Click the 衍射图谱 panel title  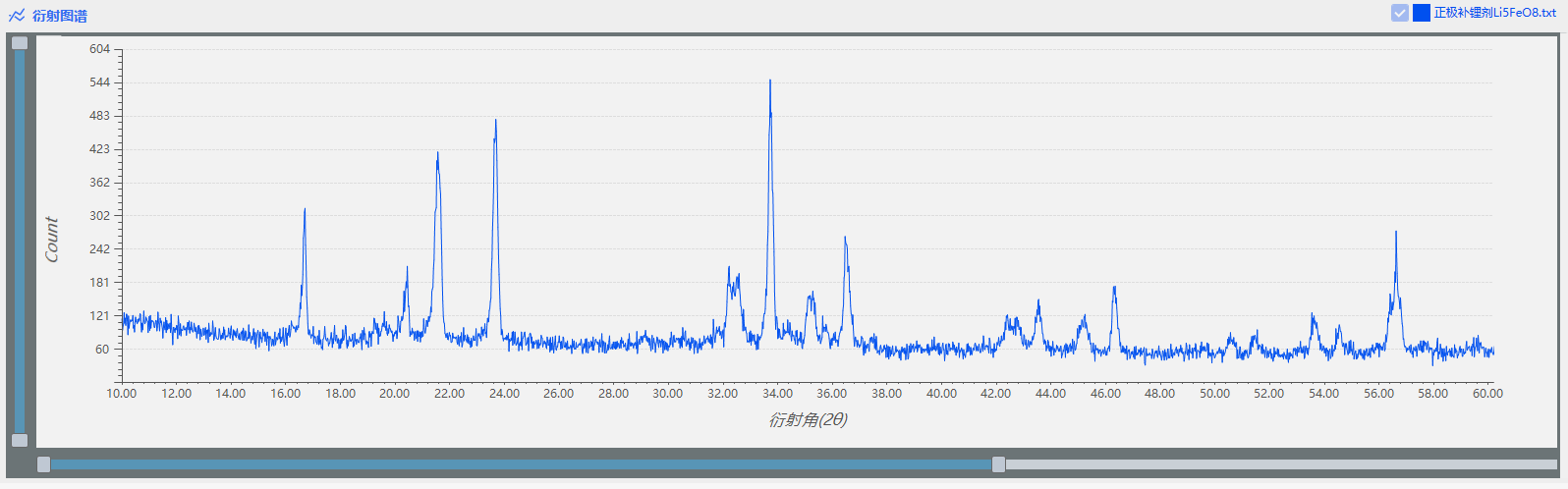point(60,16)
